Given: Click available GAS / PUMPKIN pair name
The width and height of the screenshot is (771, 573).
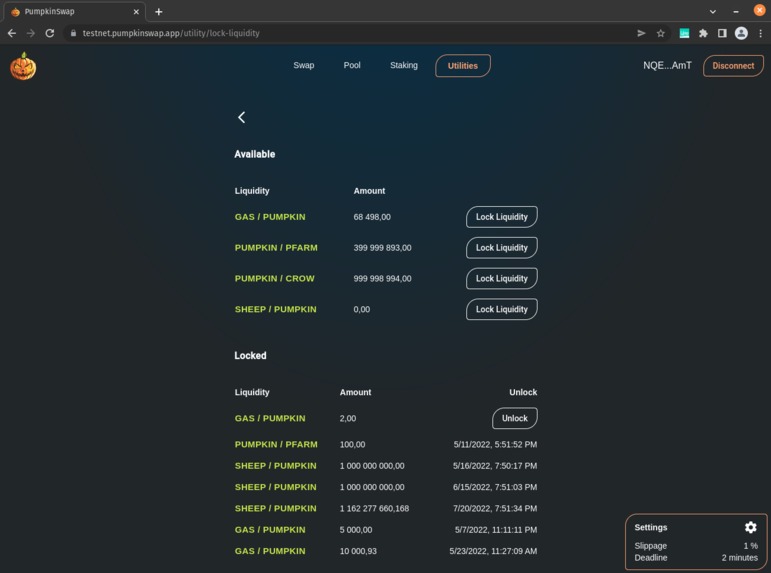Looking at the screenshot, I should click(x=270, y=217).
